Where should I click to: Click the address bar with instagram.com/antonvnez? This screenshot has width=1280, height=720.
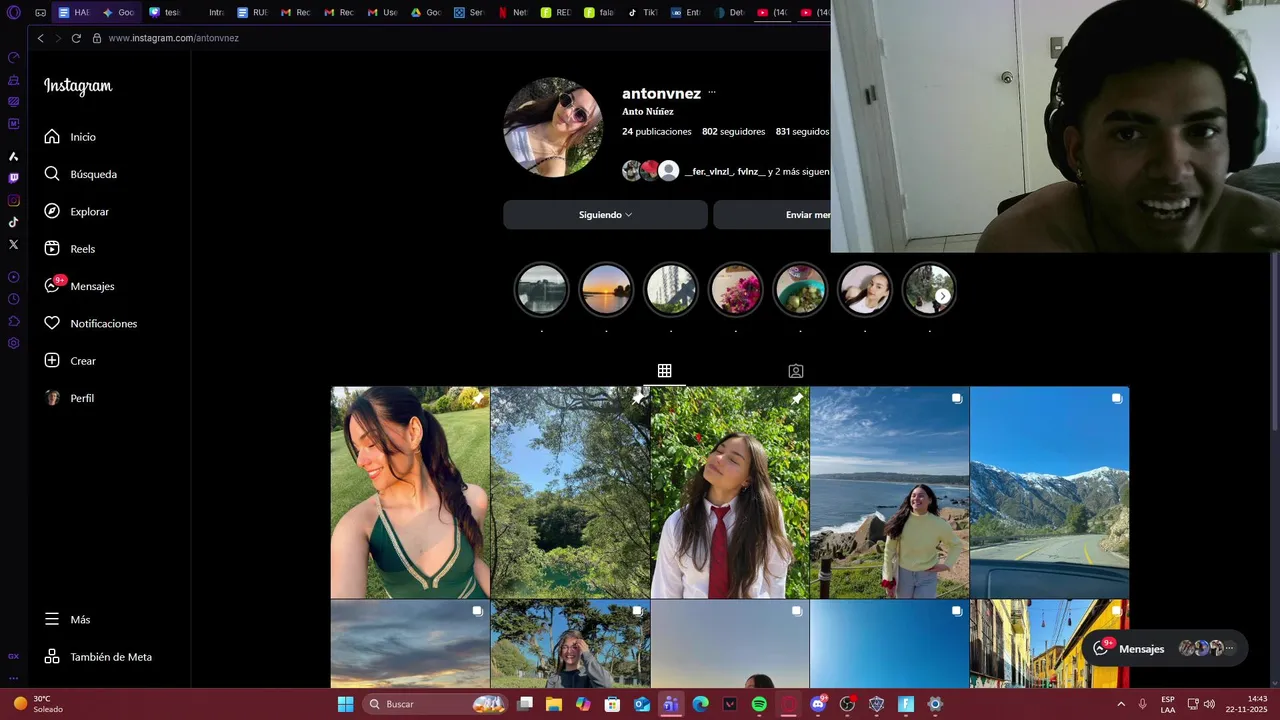point(173,38)
